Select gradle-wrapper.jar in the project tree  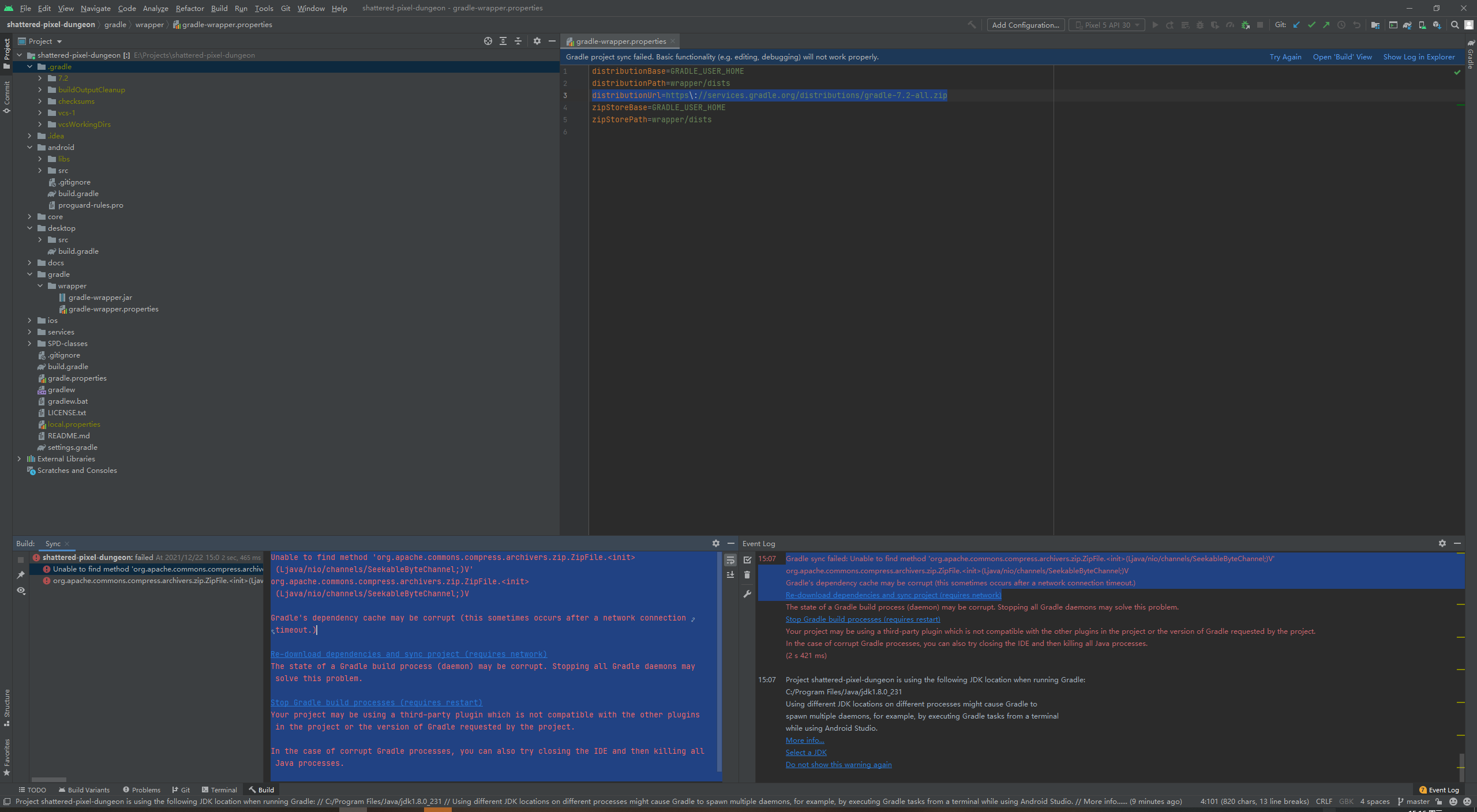[x=100, y=297]
